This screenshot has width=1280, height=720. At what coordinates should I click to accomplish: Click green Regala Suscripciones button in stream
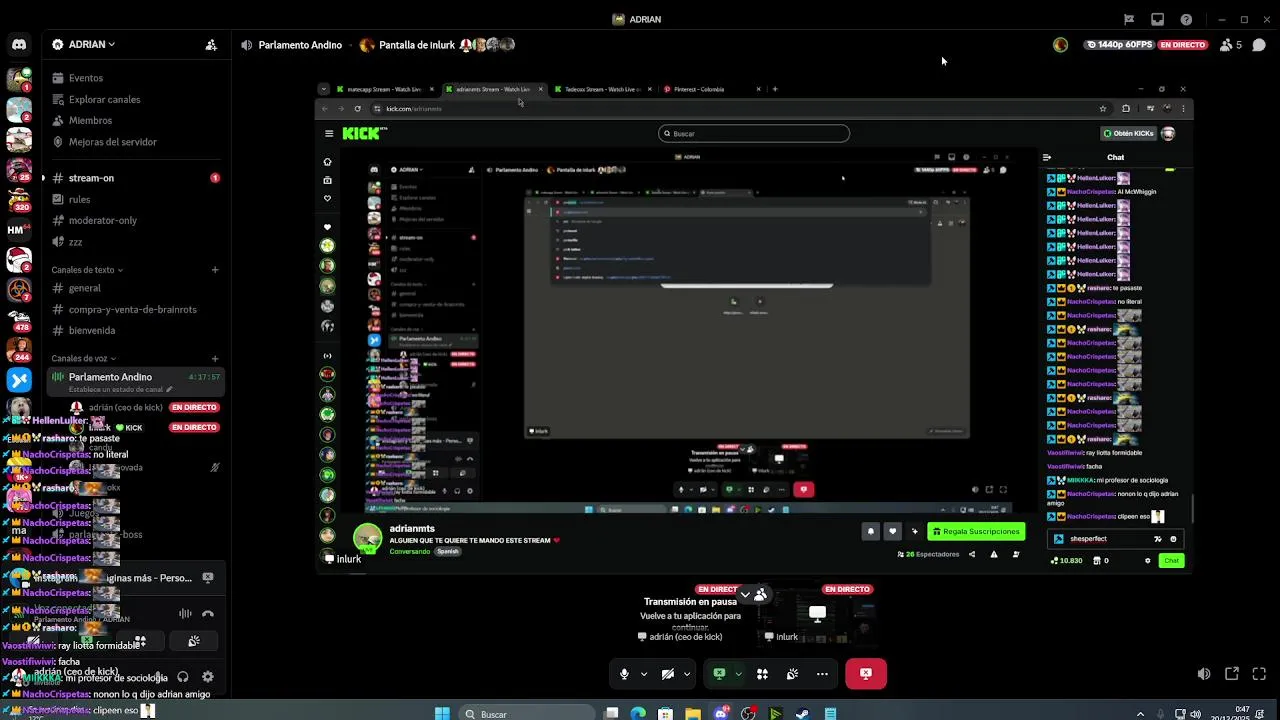coord(976,531)
